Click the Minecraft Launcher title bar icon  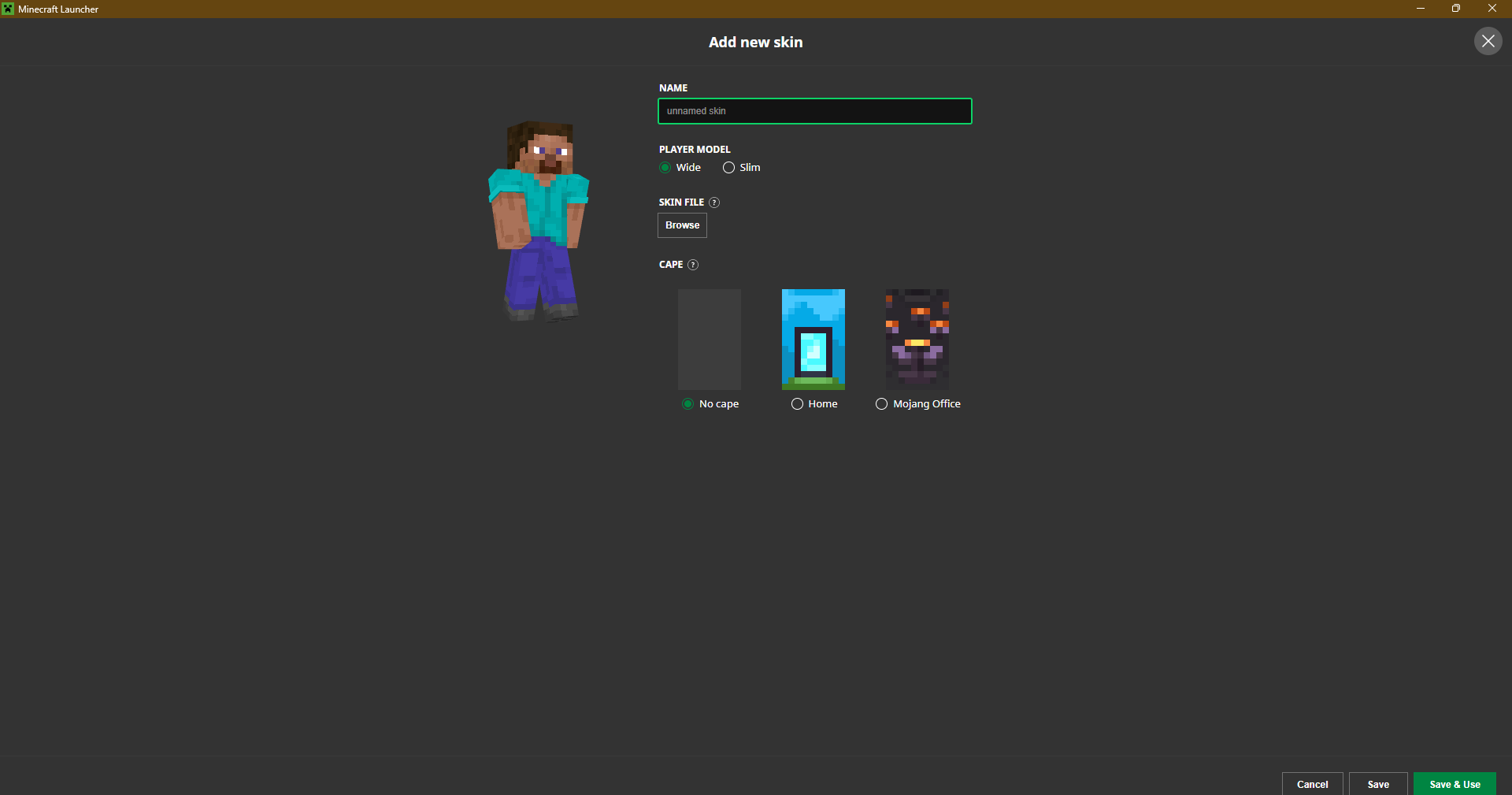click(8, 9)
